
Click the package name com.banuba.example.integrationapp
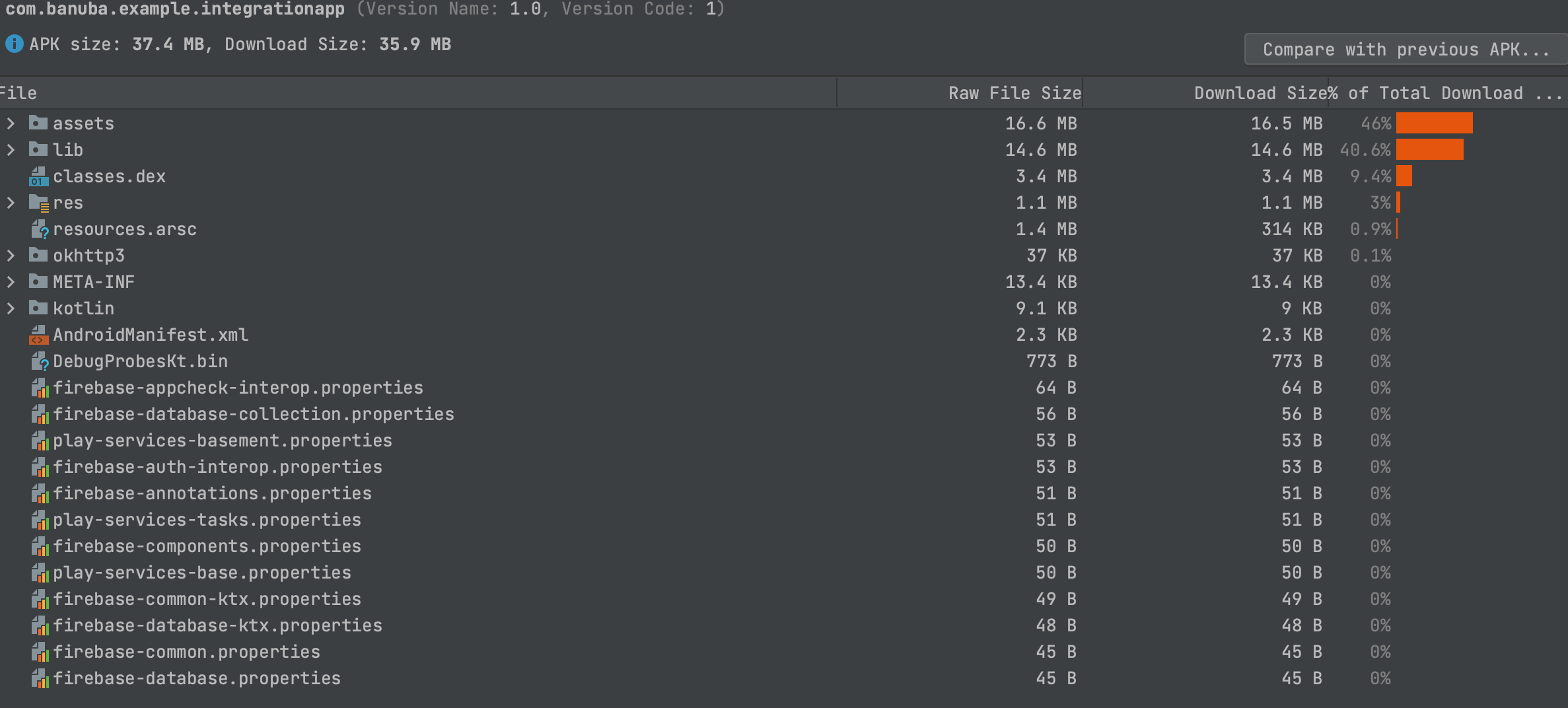point(175,9)
